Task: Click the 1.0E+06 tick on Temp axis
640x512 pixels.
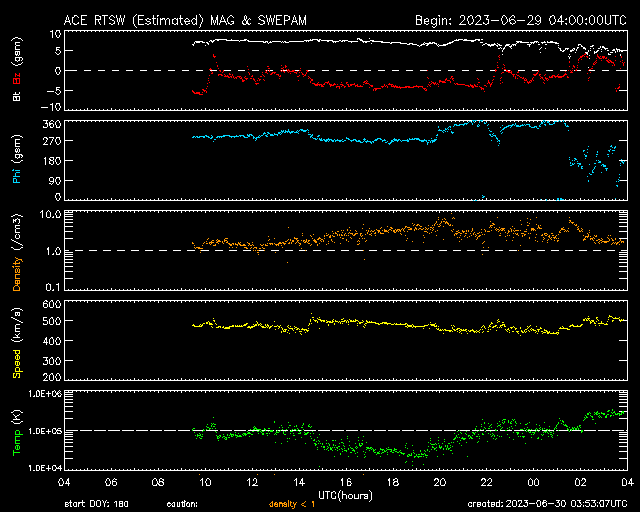Action: (x=45, y=394)
